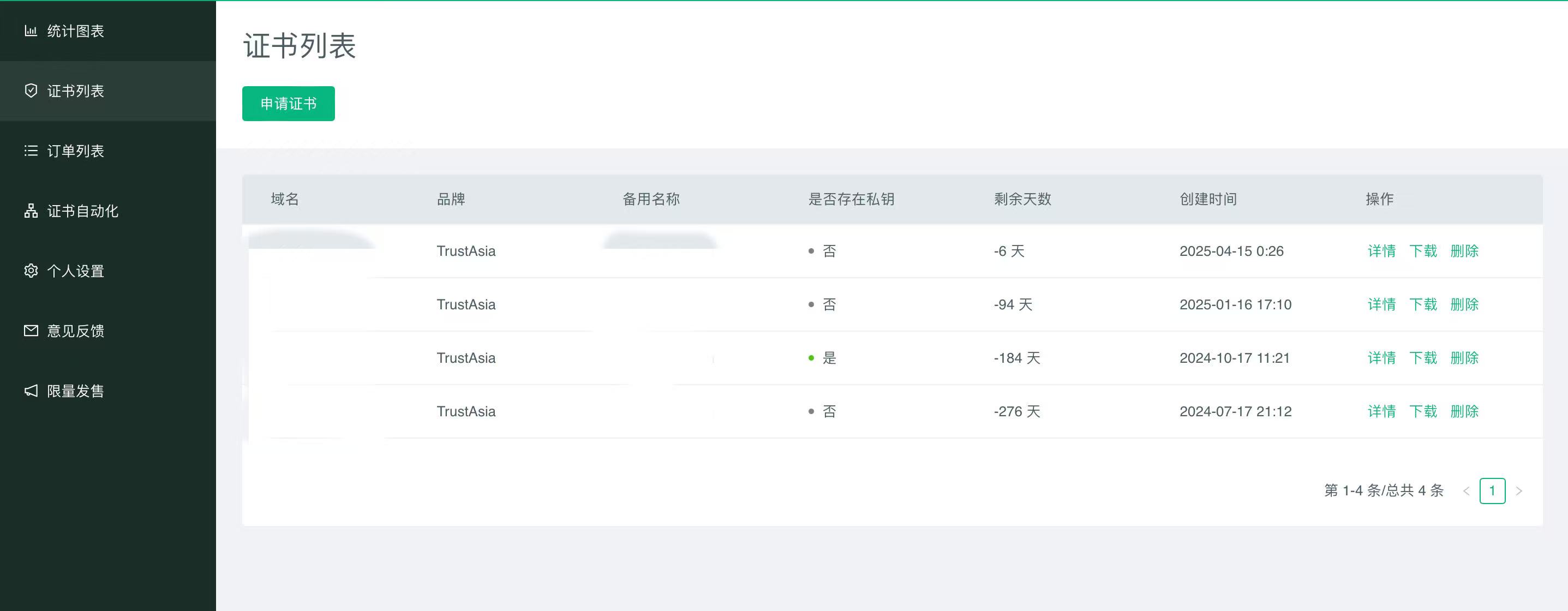Download the certificate created 2025-04-15 0:26
Screen dimensions: 1568x611
(1423, 251)
